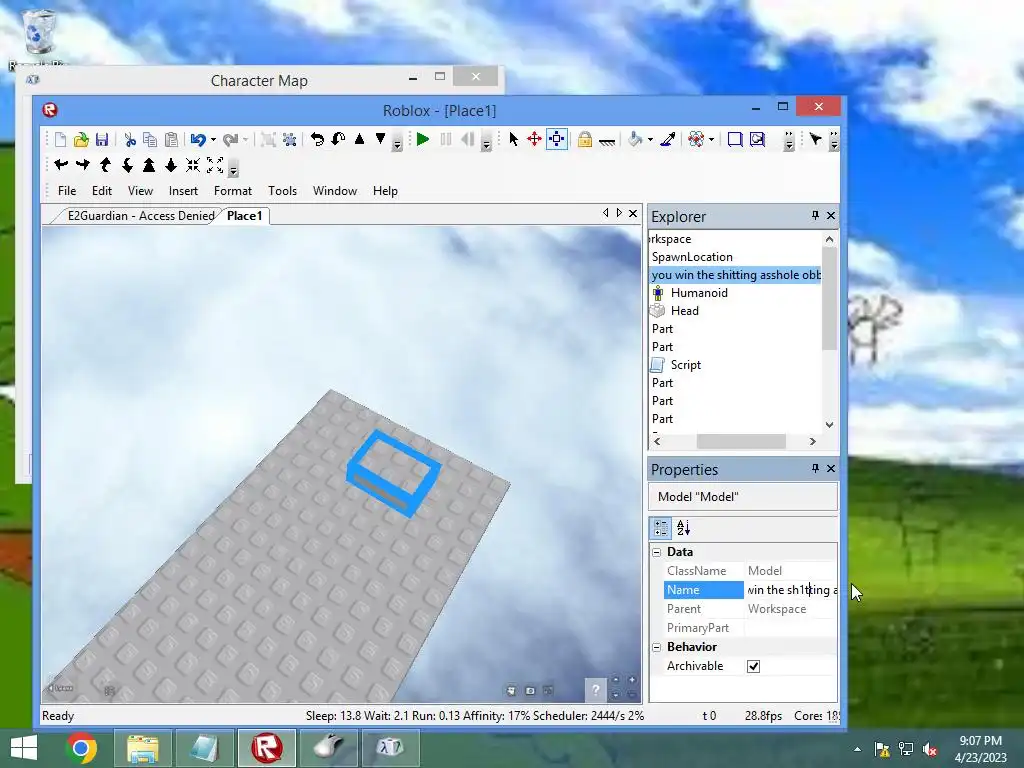Run the game with green play button

423,139
